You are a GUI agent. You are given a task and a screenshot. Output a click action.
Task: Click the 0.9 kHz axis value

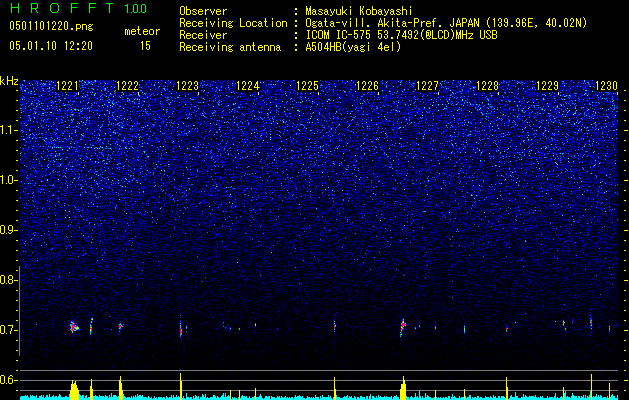click(x=8, y=230)
